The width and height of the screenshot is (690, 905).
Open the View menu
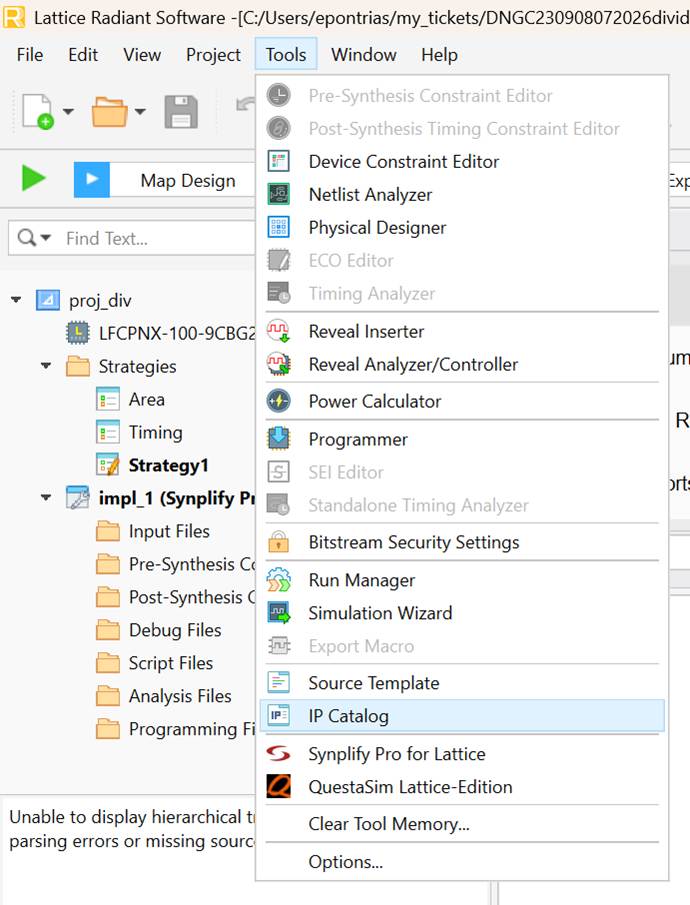click(142, 55)
